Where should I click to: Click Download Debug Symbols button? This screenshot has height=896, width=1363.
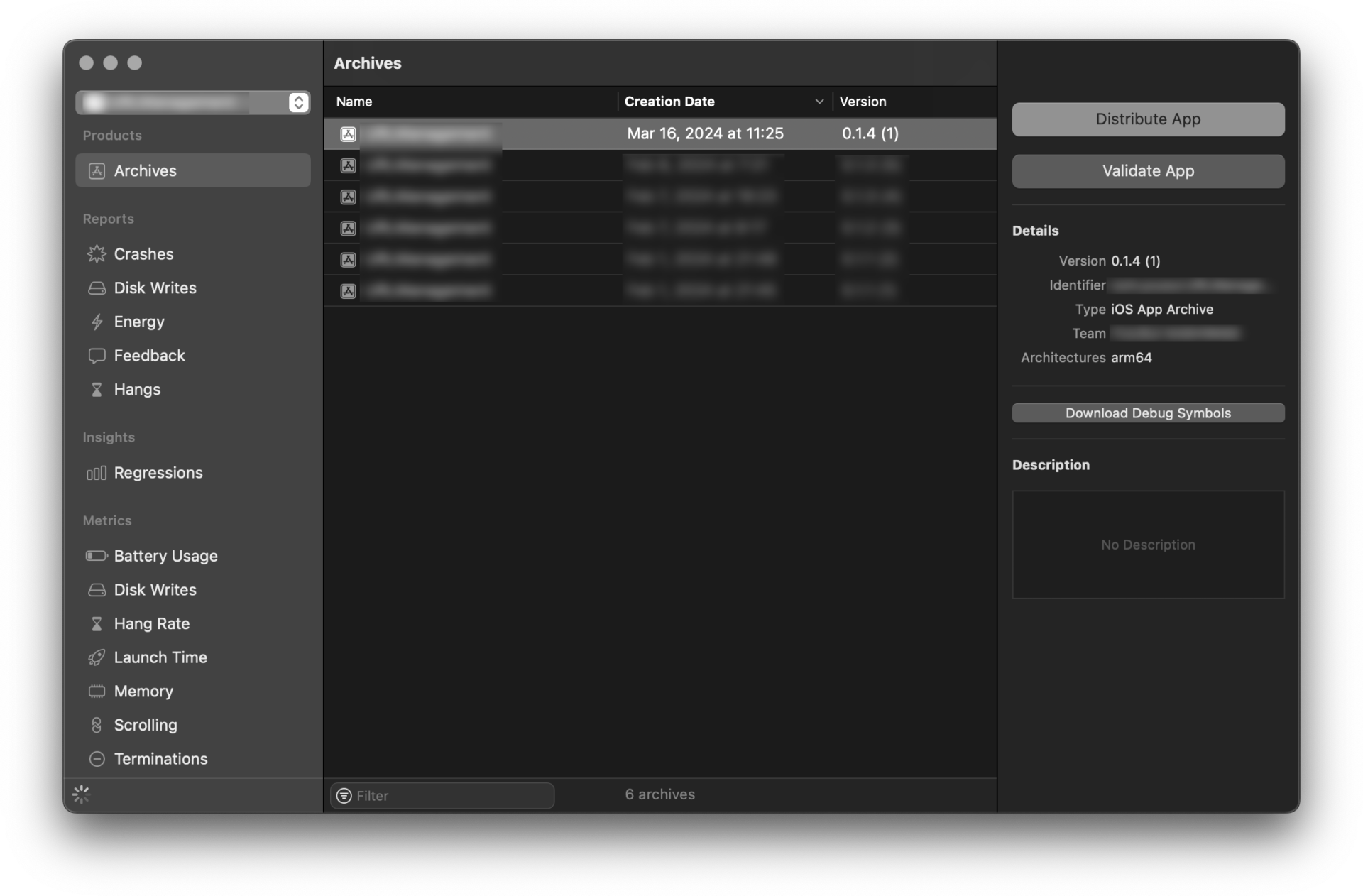[1148, 413]
